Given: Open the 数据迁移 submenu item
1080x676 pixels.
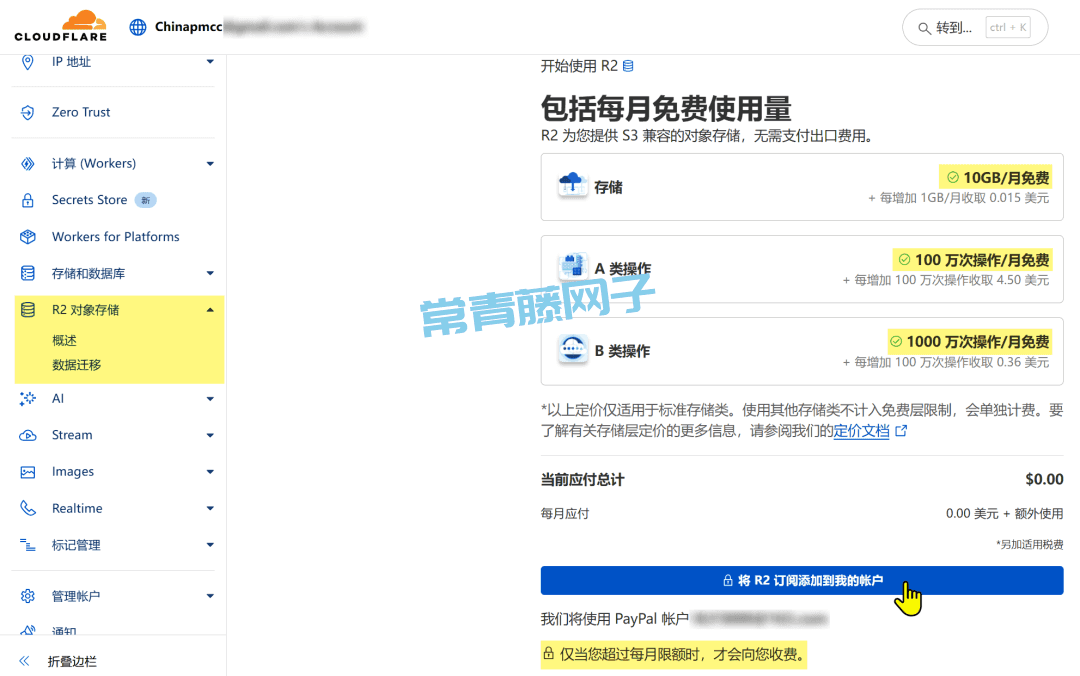Looking at the screenshot, I should tap(76, 365).
